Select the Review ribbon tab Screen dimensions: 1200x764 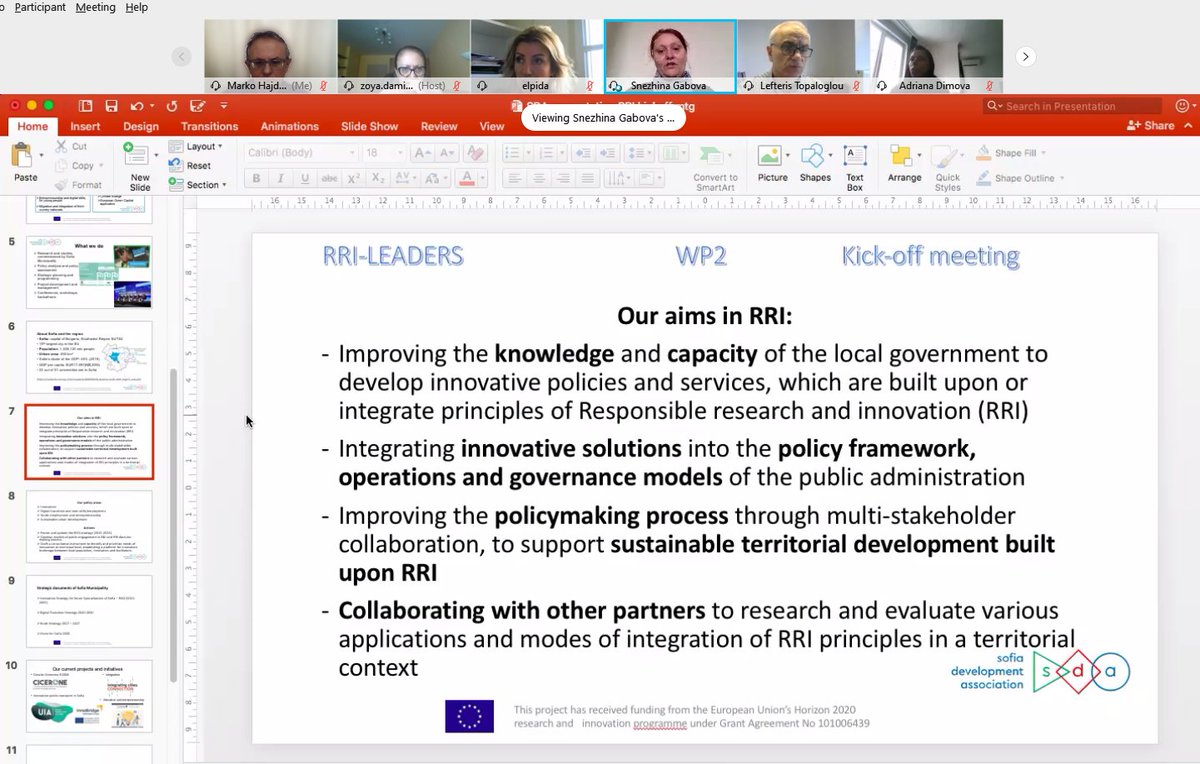[x=439, y=127]
